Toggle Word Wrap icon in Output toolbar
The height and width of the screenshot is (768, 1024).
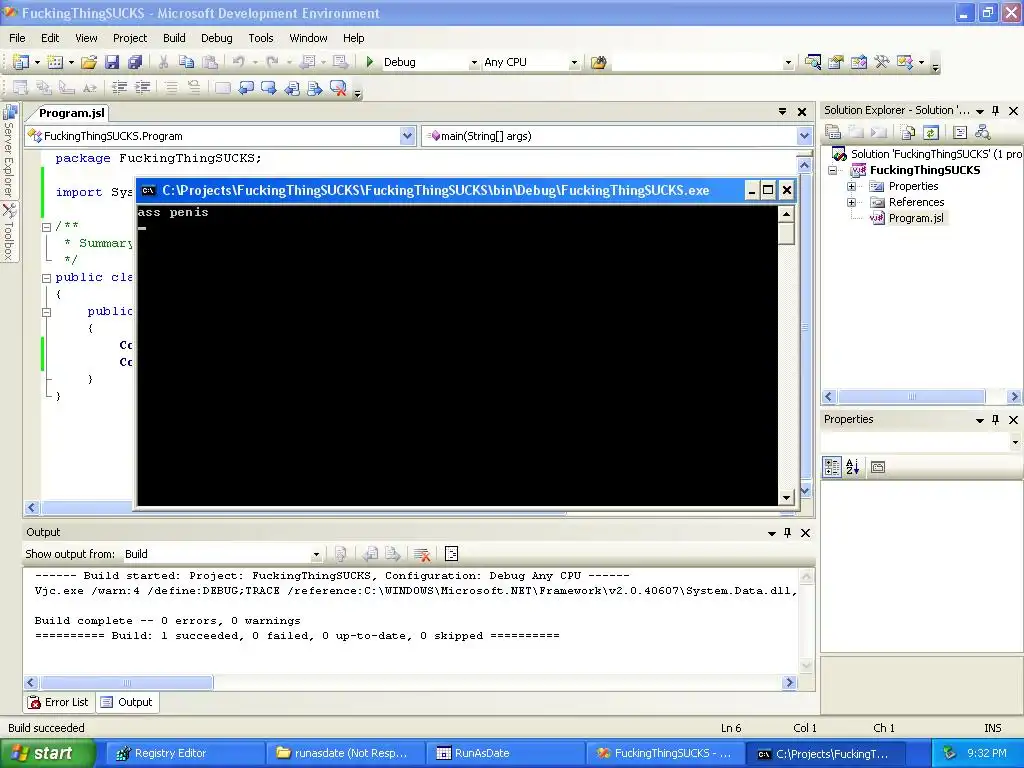451,554
